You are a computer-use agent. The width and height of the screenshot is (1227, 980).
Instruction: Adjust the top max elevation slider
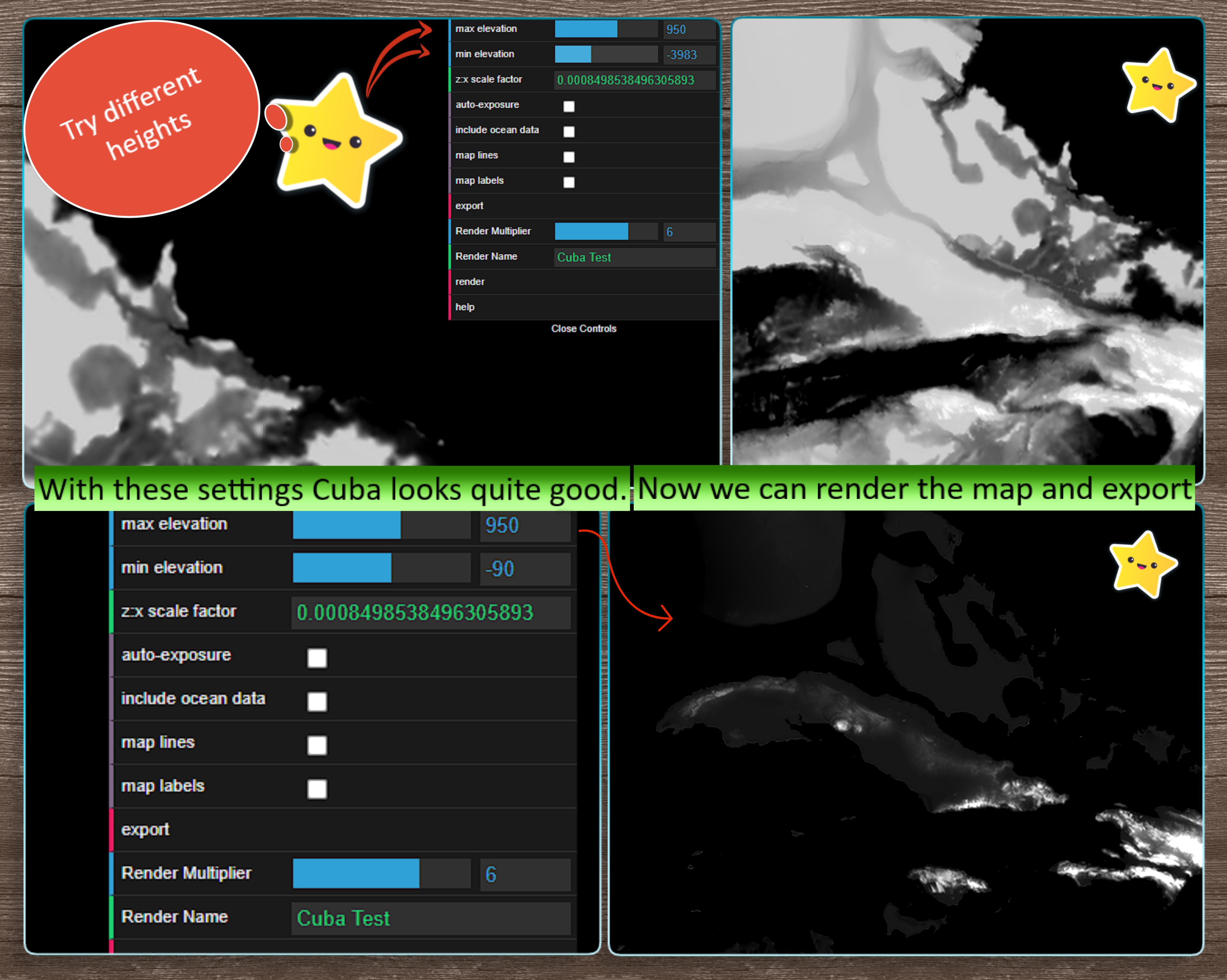pyautogui.click(x=606, y=29)
